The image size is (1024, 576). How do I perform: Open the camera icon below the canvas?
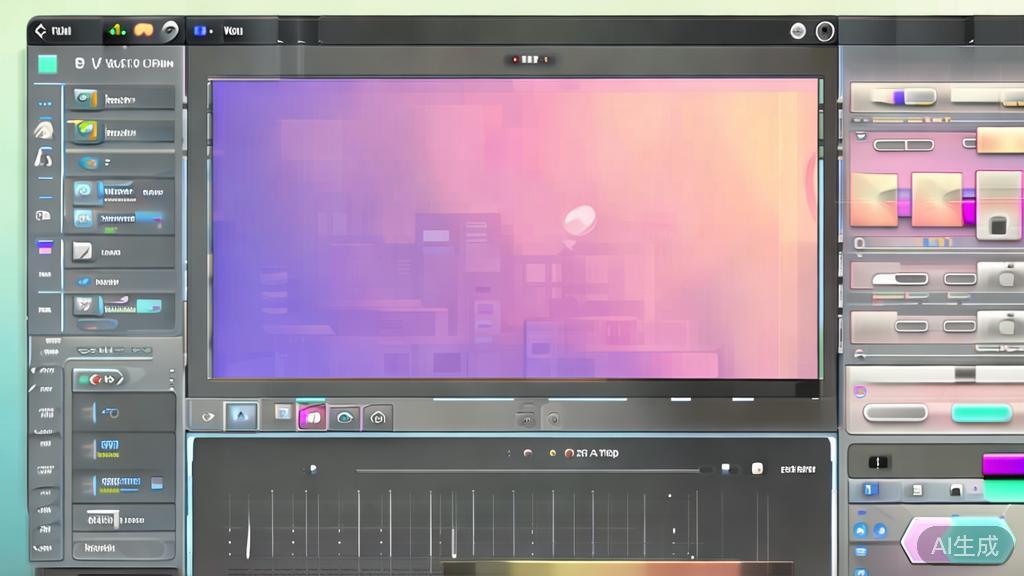coord(377,418)
